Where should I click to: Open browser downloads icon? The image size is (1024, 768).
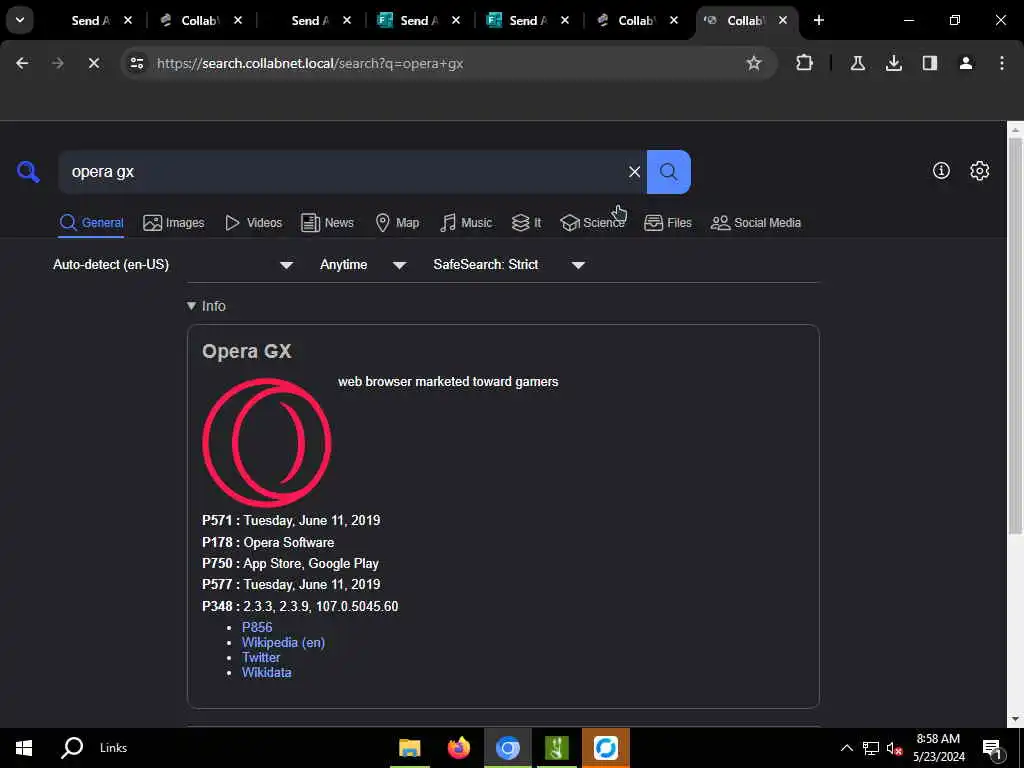click(893, 63)
